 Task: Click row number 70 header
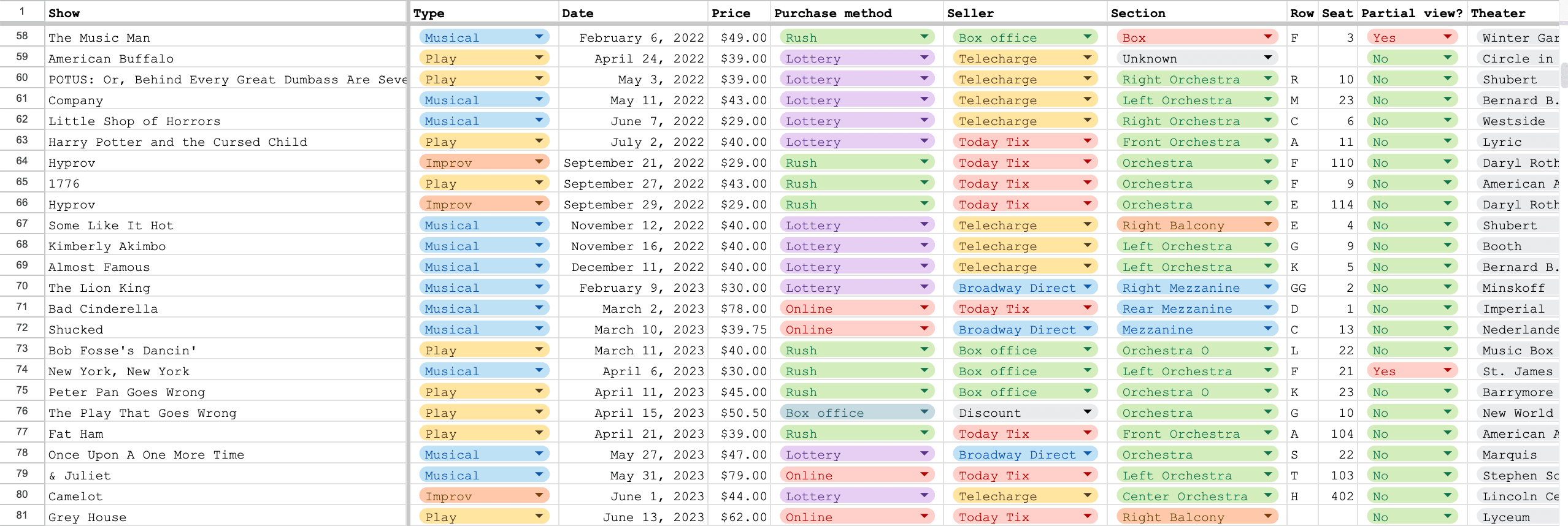click(x=22, y=286)
